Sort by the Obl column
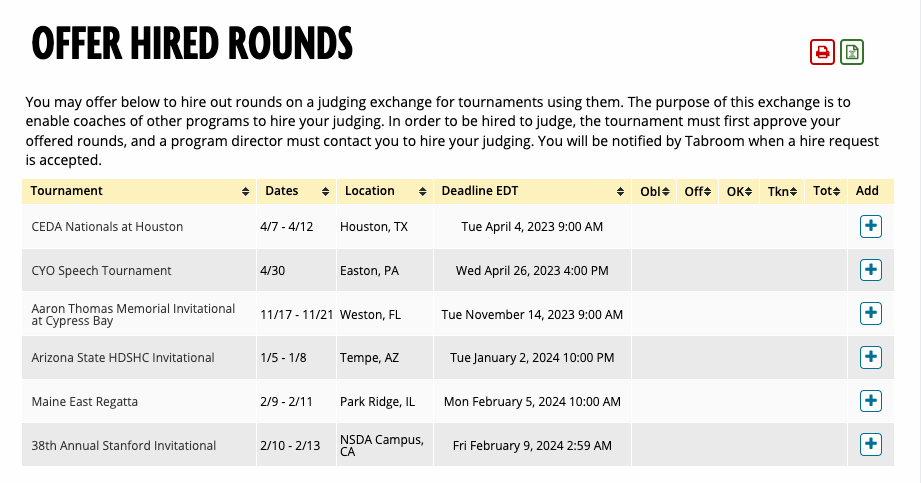This screenshot has height=483, width=921. point(653,191)
